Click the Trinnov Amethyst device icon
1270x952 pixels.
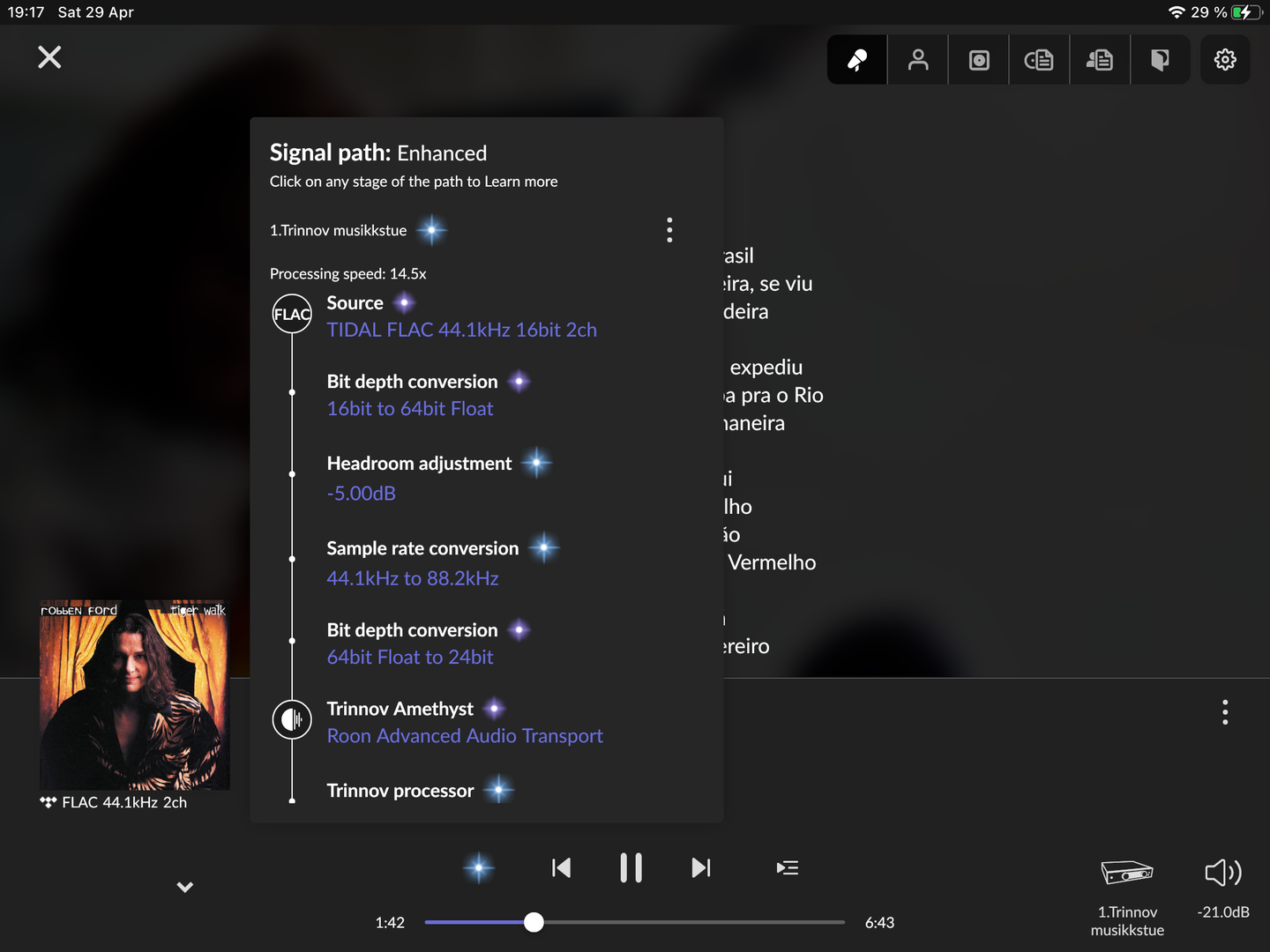click(292, 719)
